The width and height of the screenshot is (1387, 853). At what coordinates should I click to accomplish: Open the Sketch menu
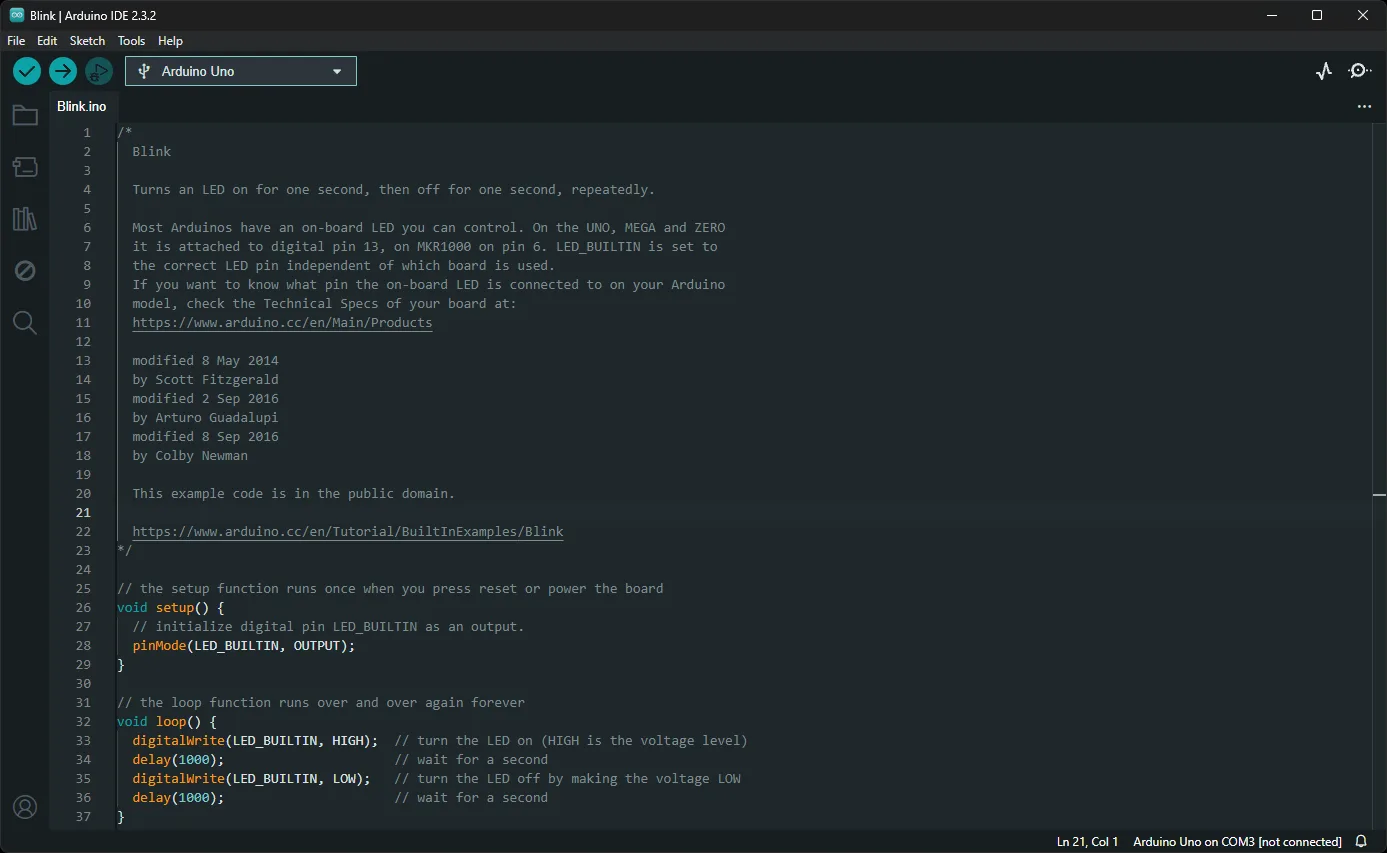[x=87, y=41]
